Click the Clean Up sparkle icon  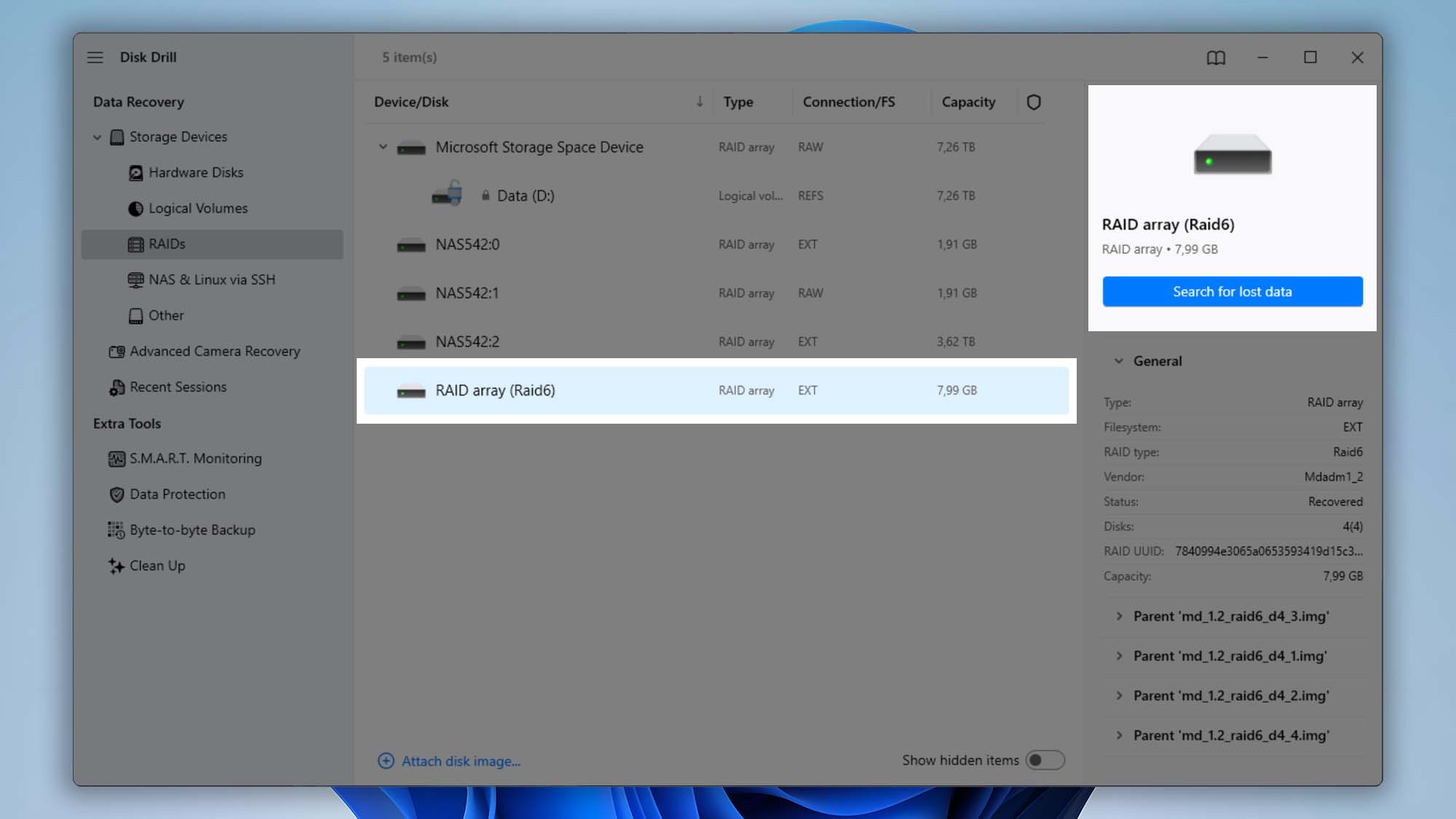(116, 566)
